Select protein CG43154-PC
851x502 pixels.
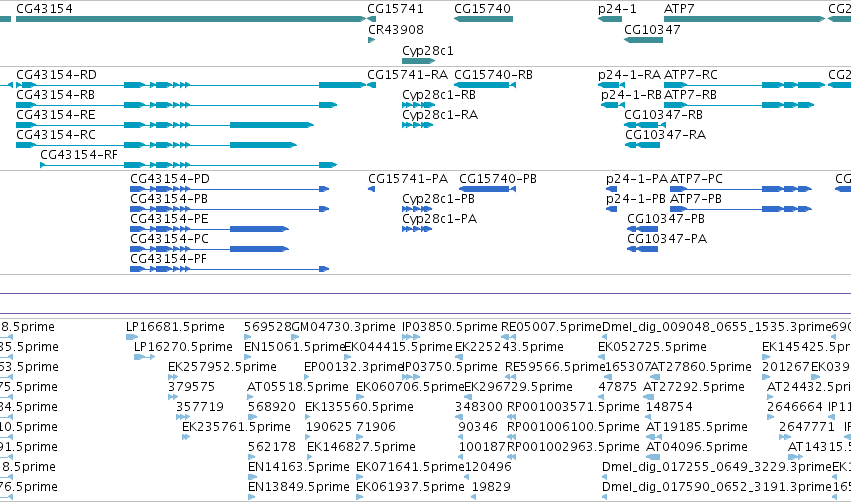tap(209, 249)
